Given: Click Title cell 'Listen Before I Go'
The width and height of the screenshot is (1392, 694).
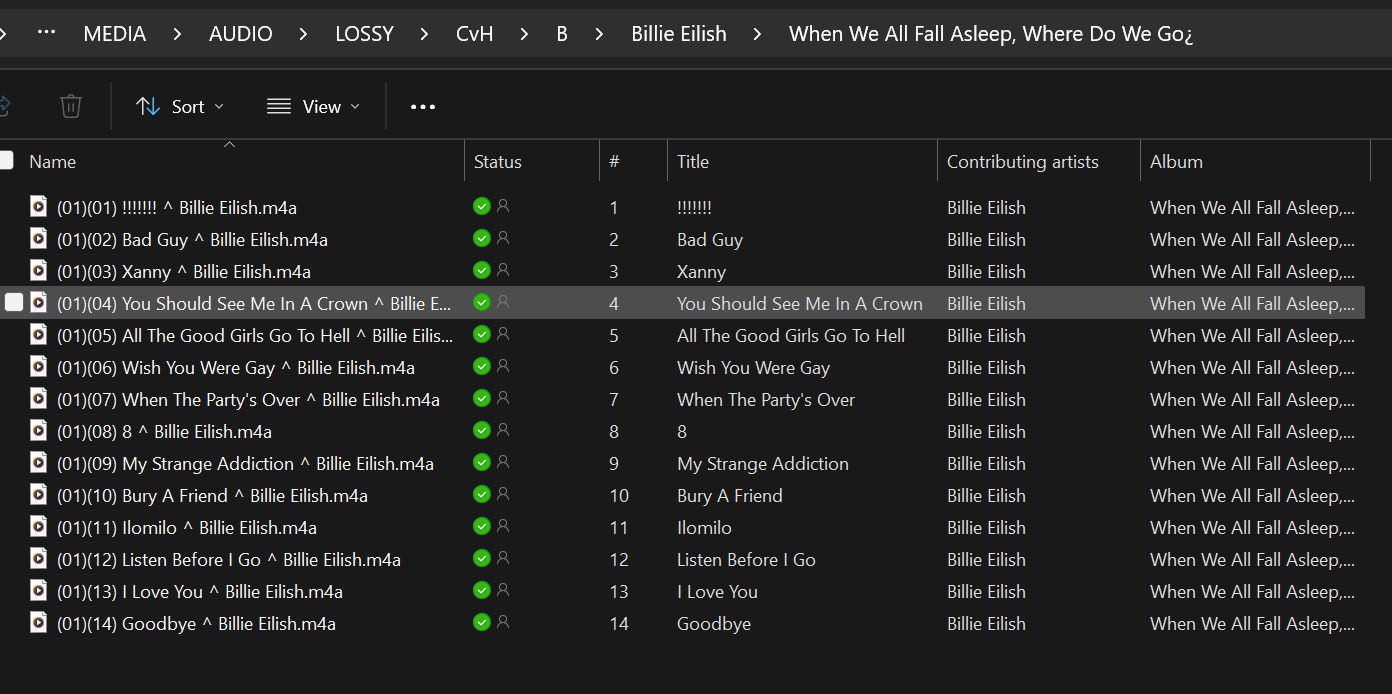Looking at the screenshot, I should (746, 560).
